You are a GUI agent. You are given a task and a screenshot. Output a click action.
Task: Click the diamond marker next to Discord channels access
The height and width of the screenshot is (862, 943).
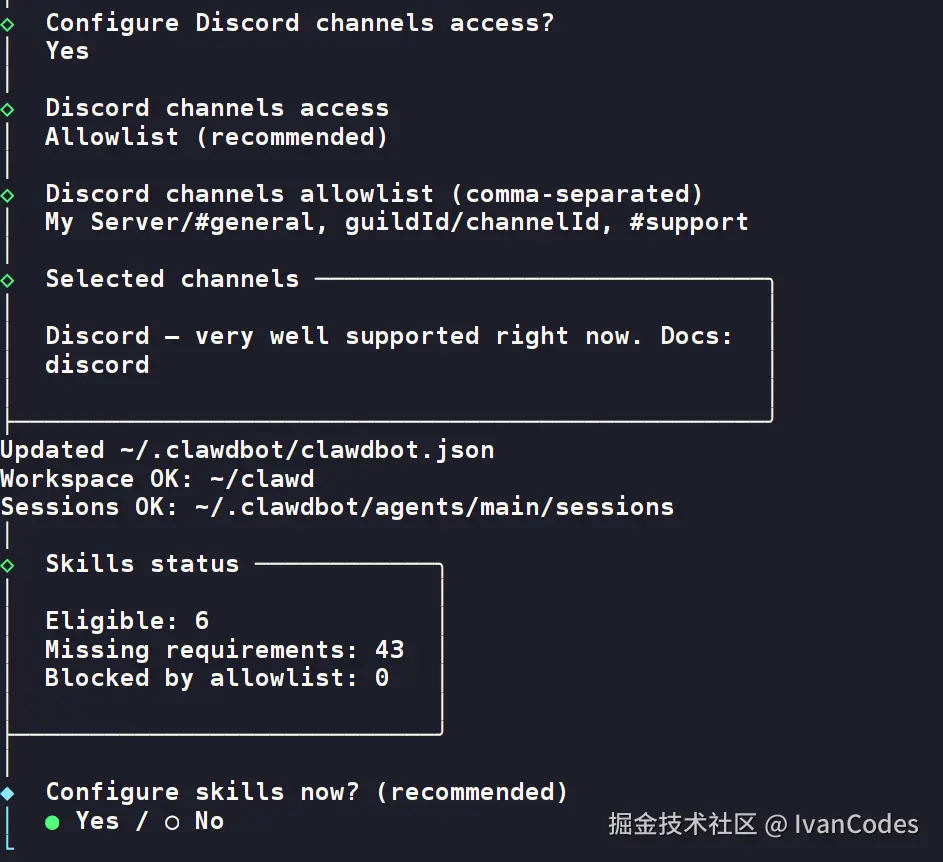(x=8, y=108)
